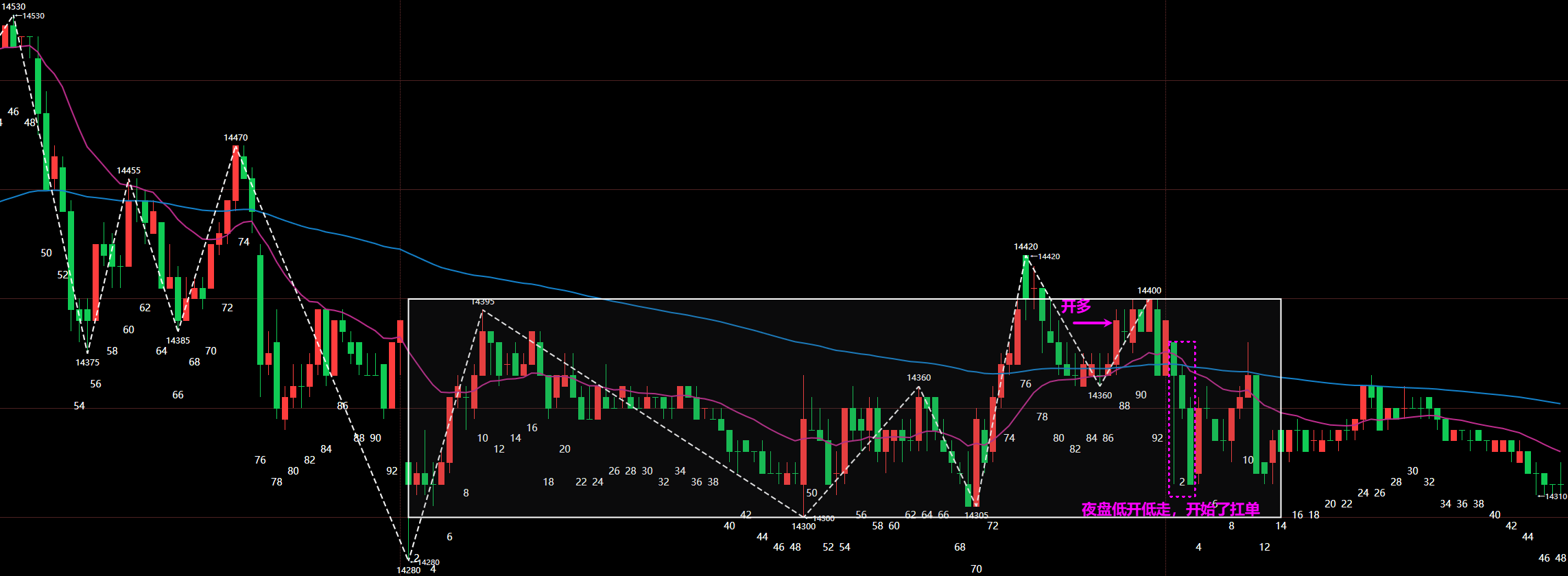Click the 14455 swing high price label
Image resolution: width=1568 pixels, height=576 pixels.
(x=129, y=171)
